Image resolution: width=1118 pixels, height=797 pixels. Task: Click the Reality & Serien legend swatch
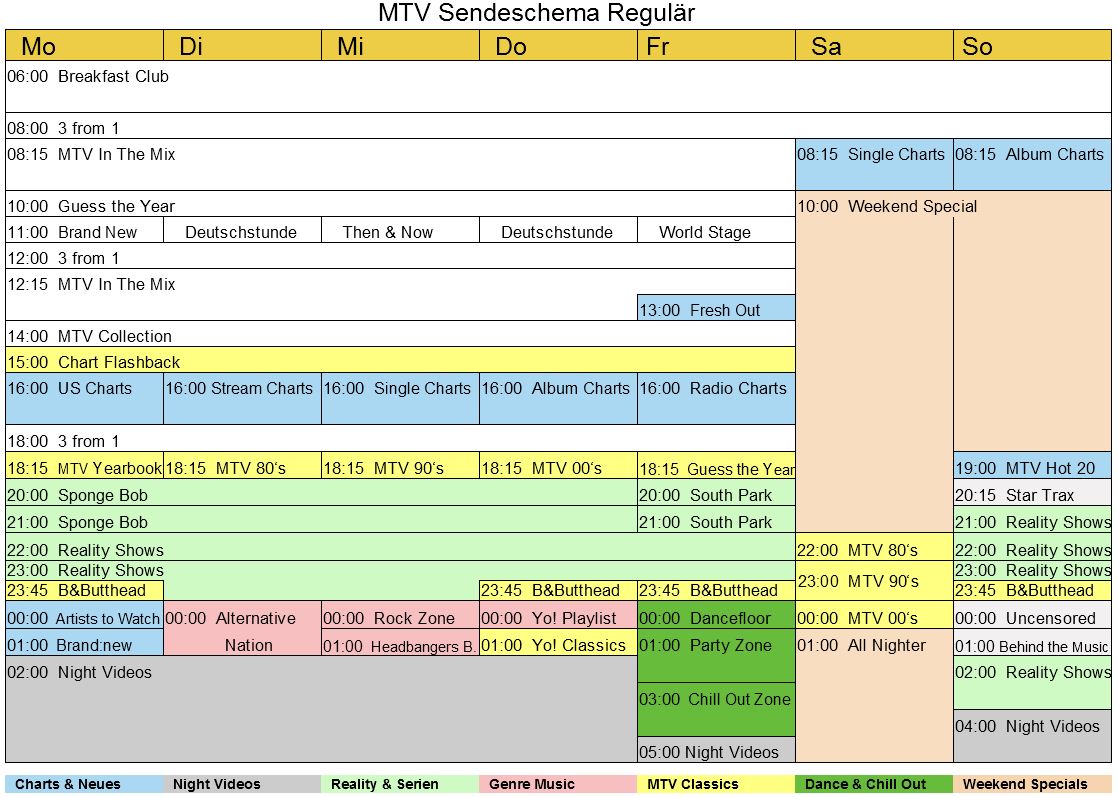point(400,784)
